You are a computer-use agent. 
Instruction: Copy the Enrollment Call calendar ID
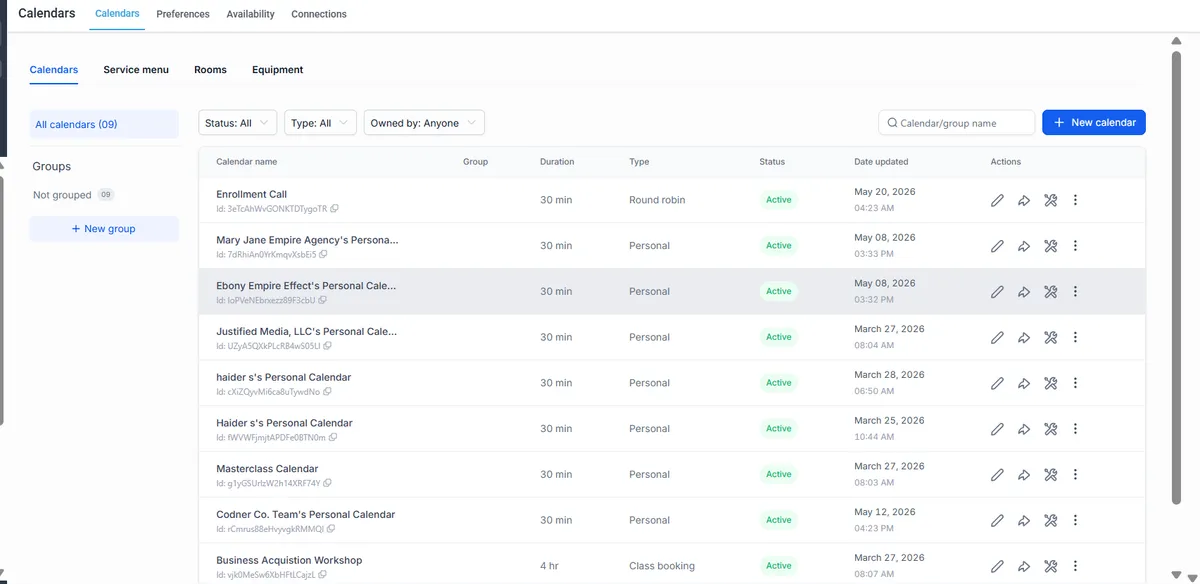pyautogui.click(x=335, y=209)
